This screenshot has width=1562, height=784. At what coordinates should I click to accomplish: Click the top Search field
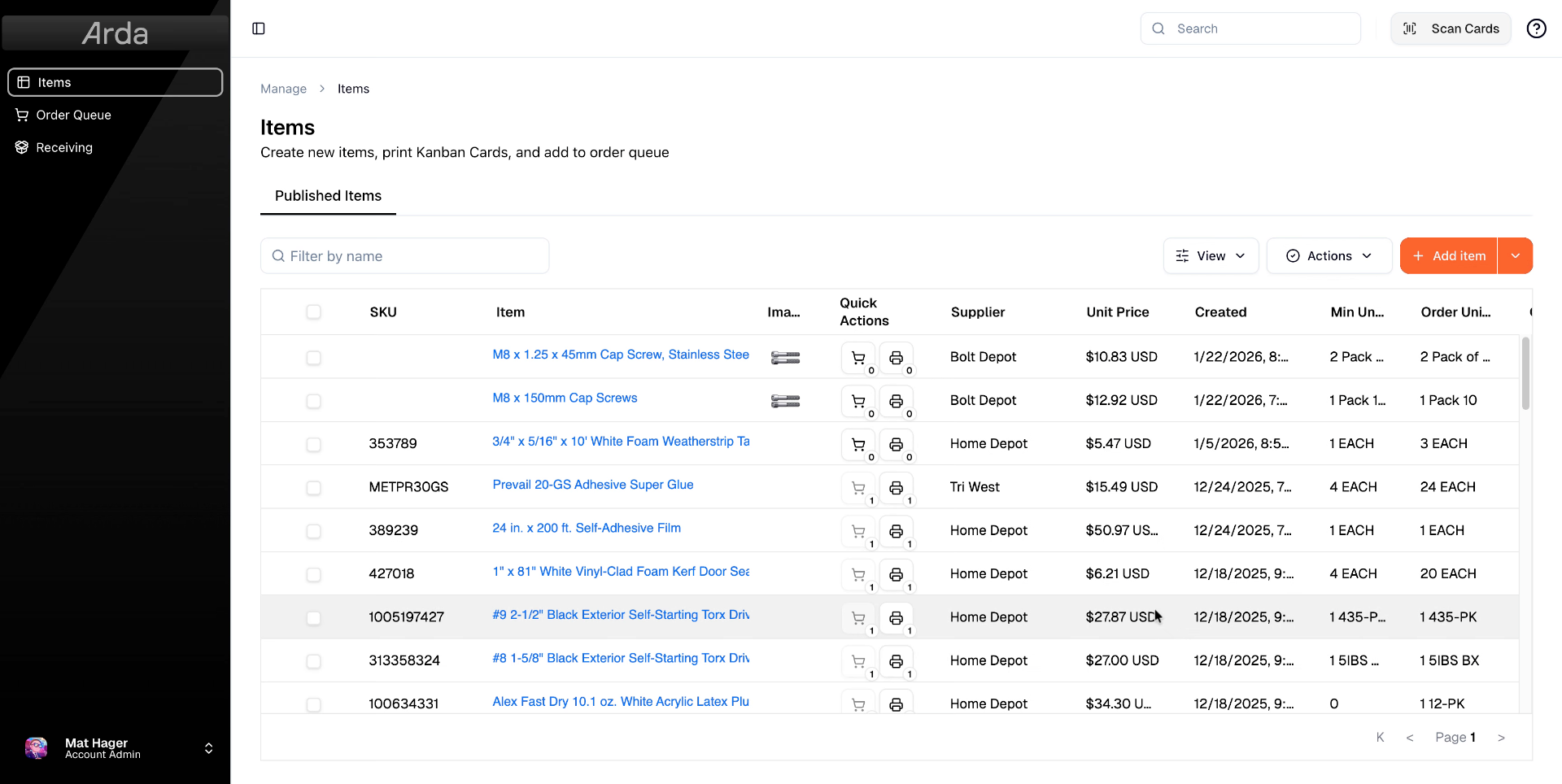point(1250,28)
